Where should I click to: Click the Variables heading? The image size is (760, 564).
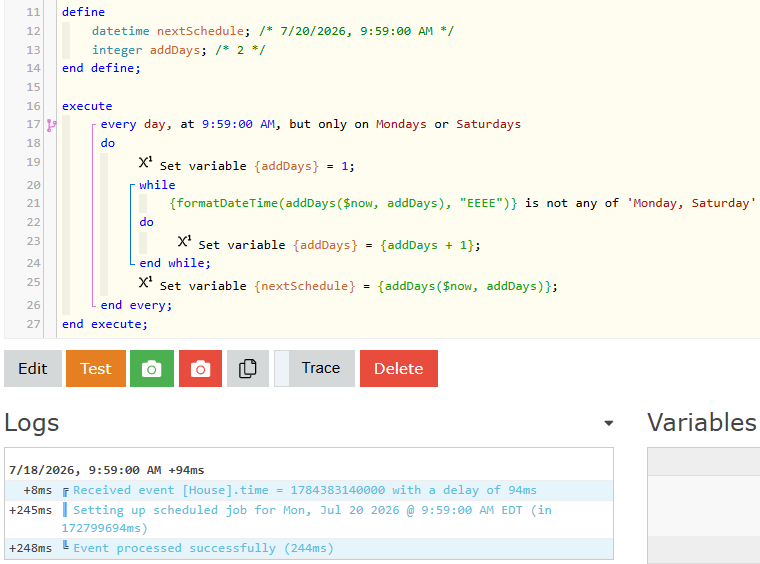coord(702,423)
